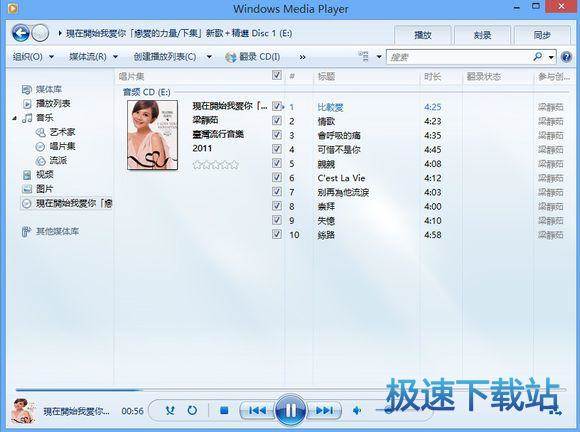Click the playback seek progress bar

290,389
